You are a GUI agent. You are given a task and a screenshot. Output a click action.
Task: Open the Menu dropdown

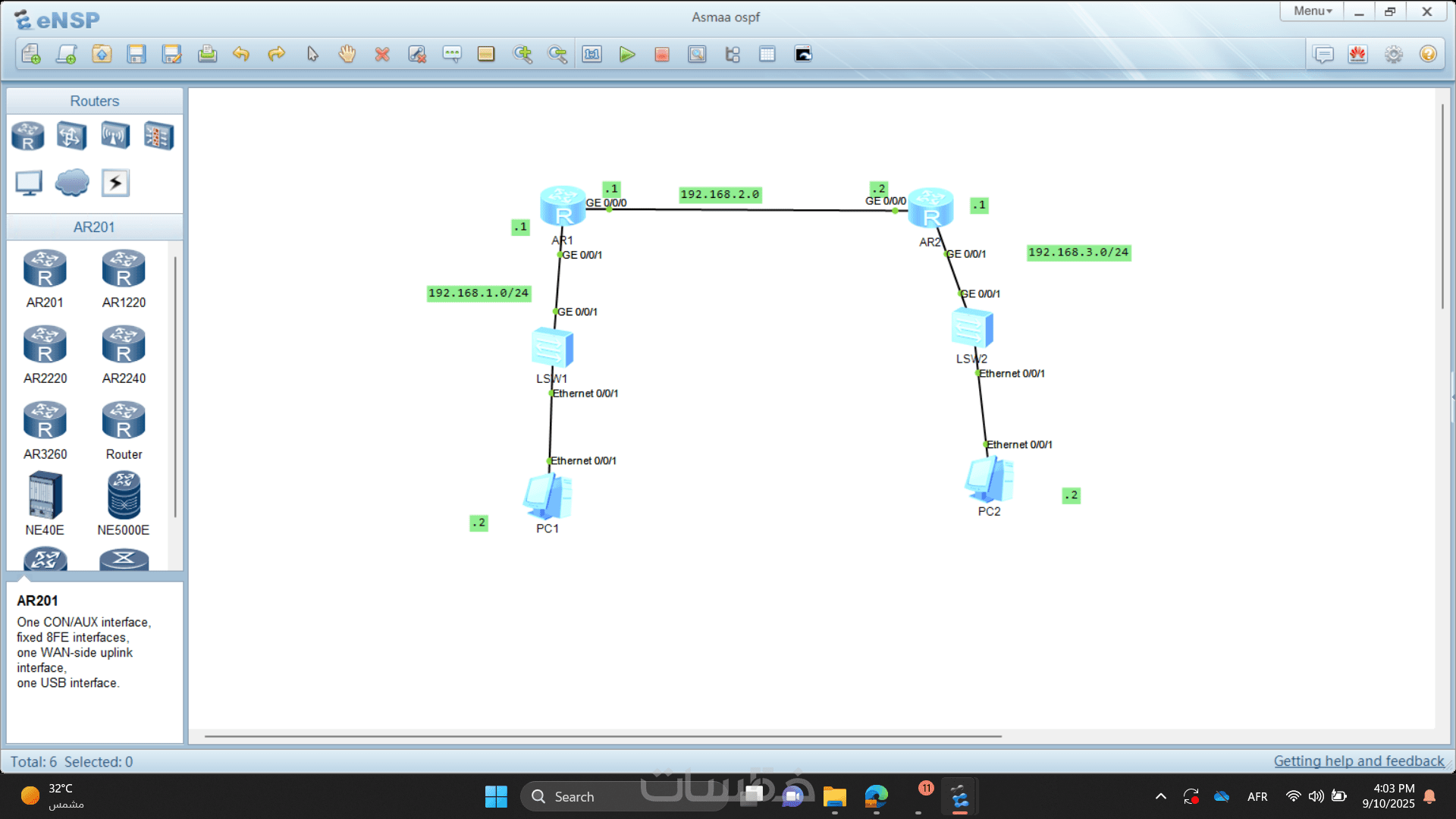(x=1312, y=11)
